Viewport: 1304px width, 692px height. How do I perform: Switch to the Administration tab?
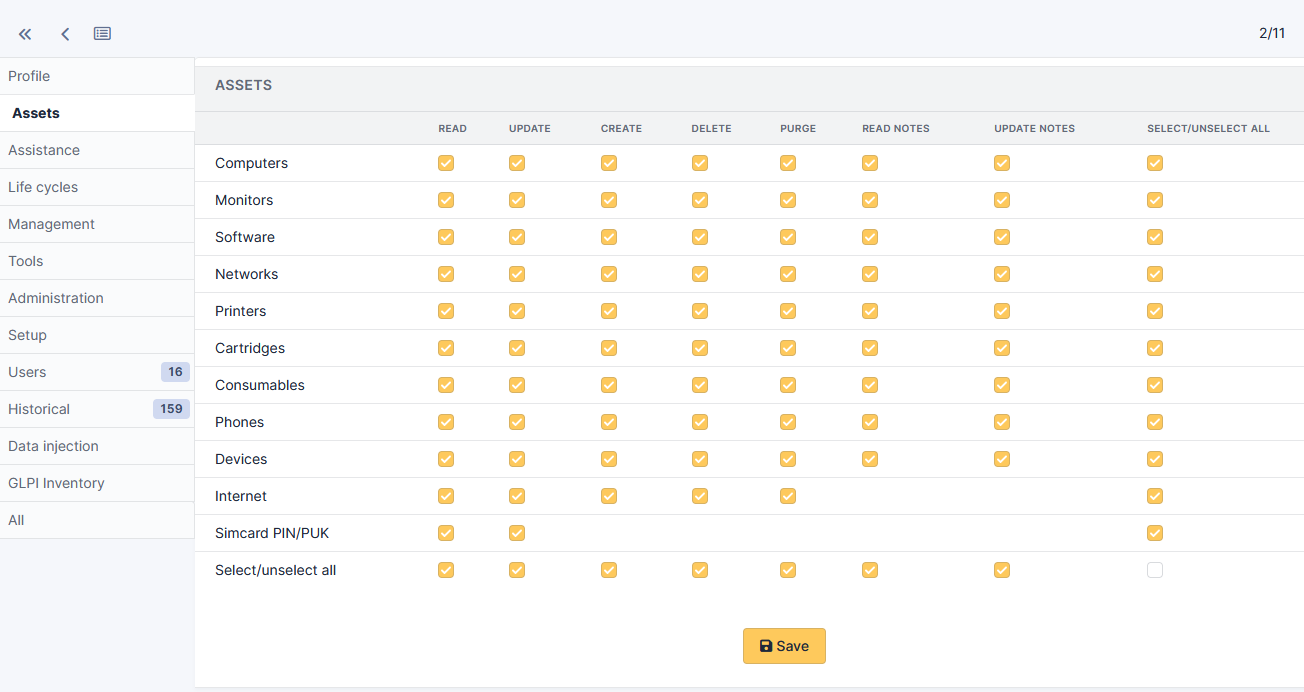(x=55, y=298)
